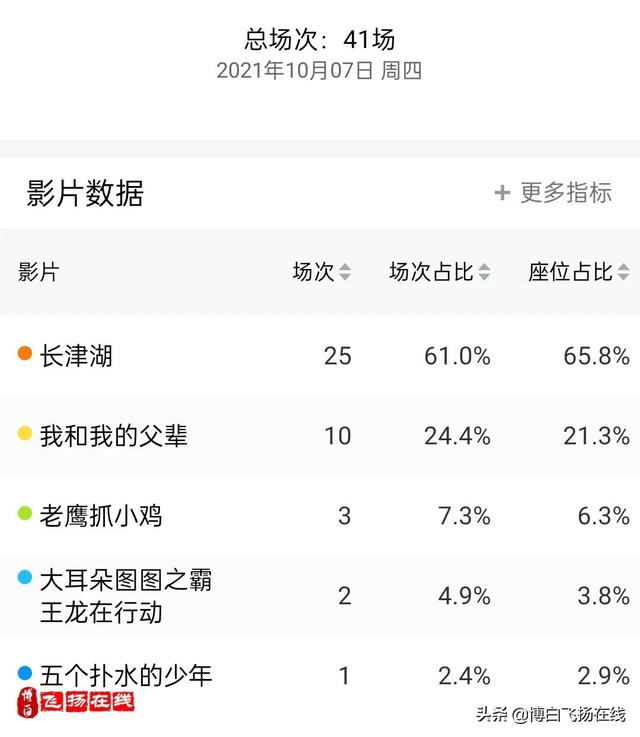Image resolution: width=640 pixels, height=737 pixels.
Task: Click light blue dot for 大耳朵图图
Action: [25, 577]
